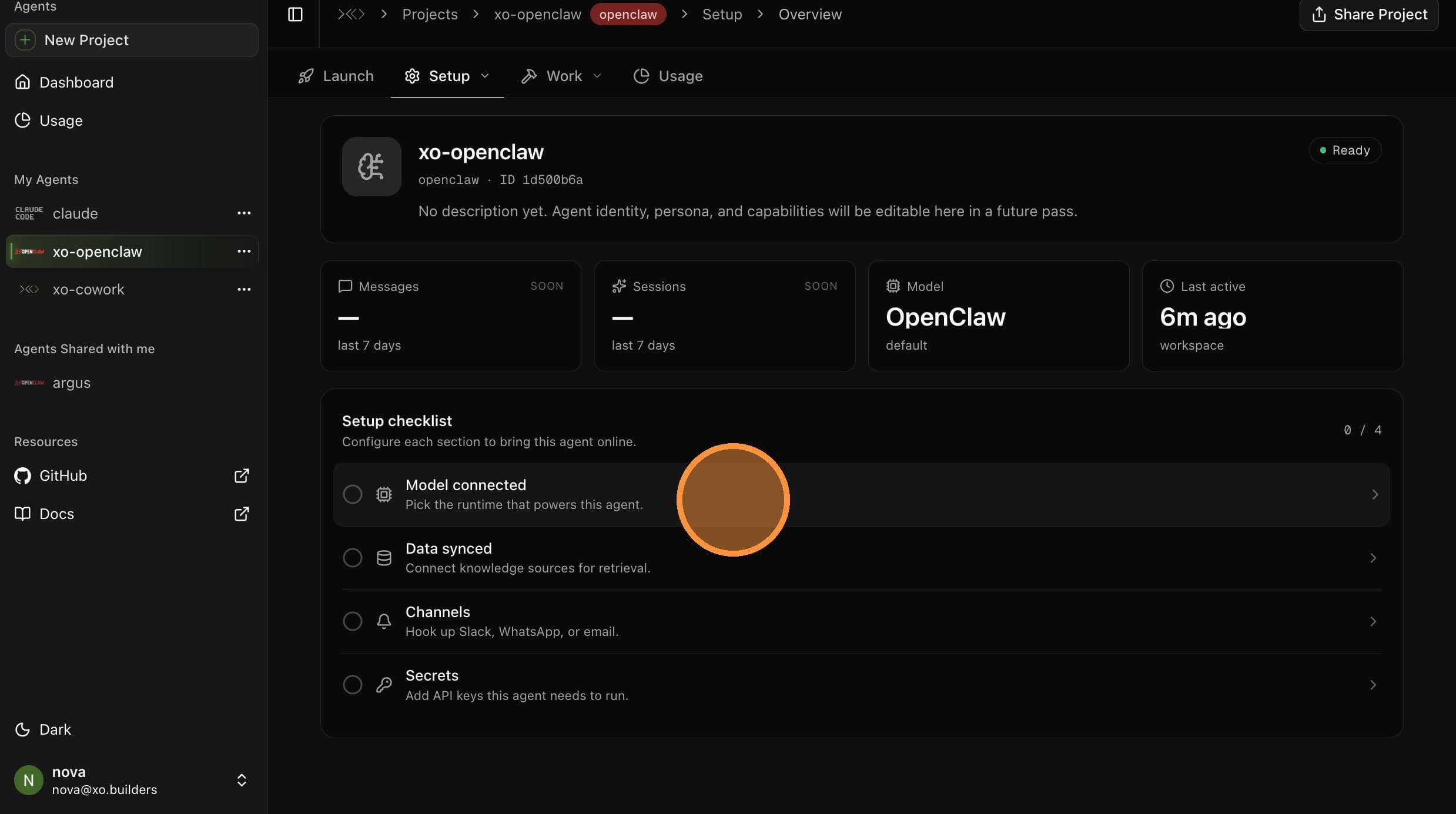Click the New Project button
Viewport: 1456px width, 814px height.
click(132, 40)
